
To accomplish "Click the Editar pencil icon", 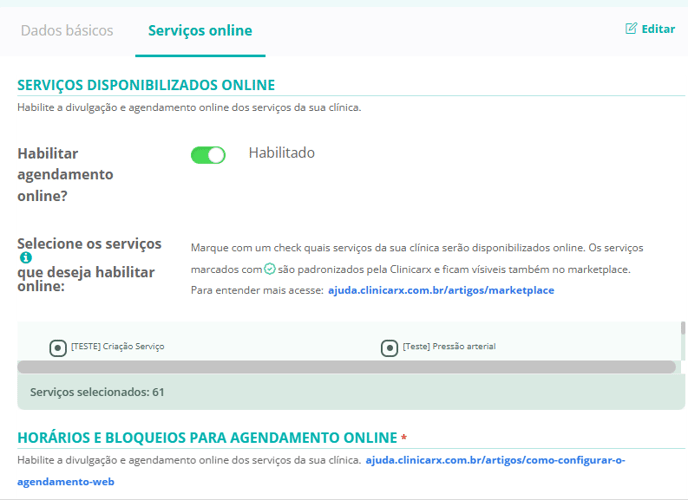I will [x=631, y=29].
